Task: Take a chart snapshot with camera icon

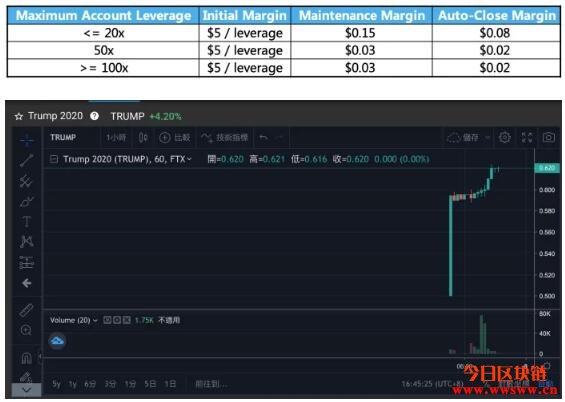Action: point(549,137)
